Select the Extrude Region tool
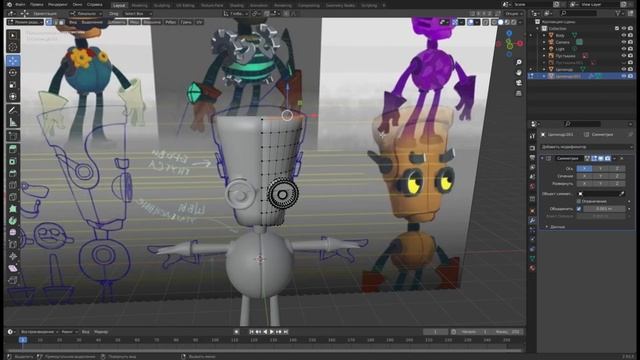Viewport: 640px width, 360px height. pos(13,149)
